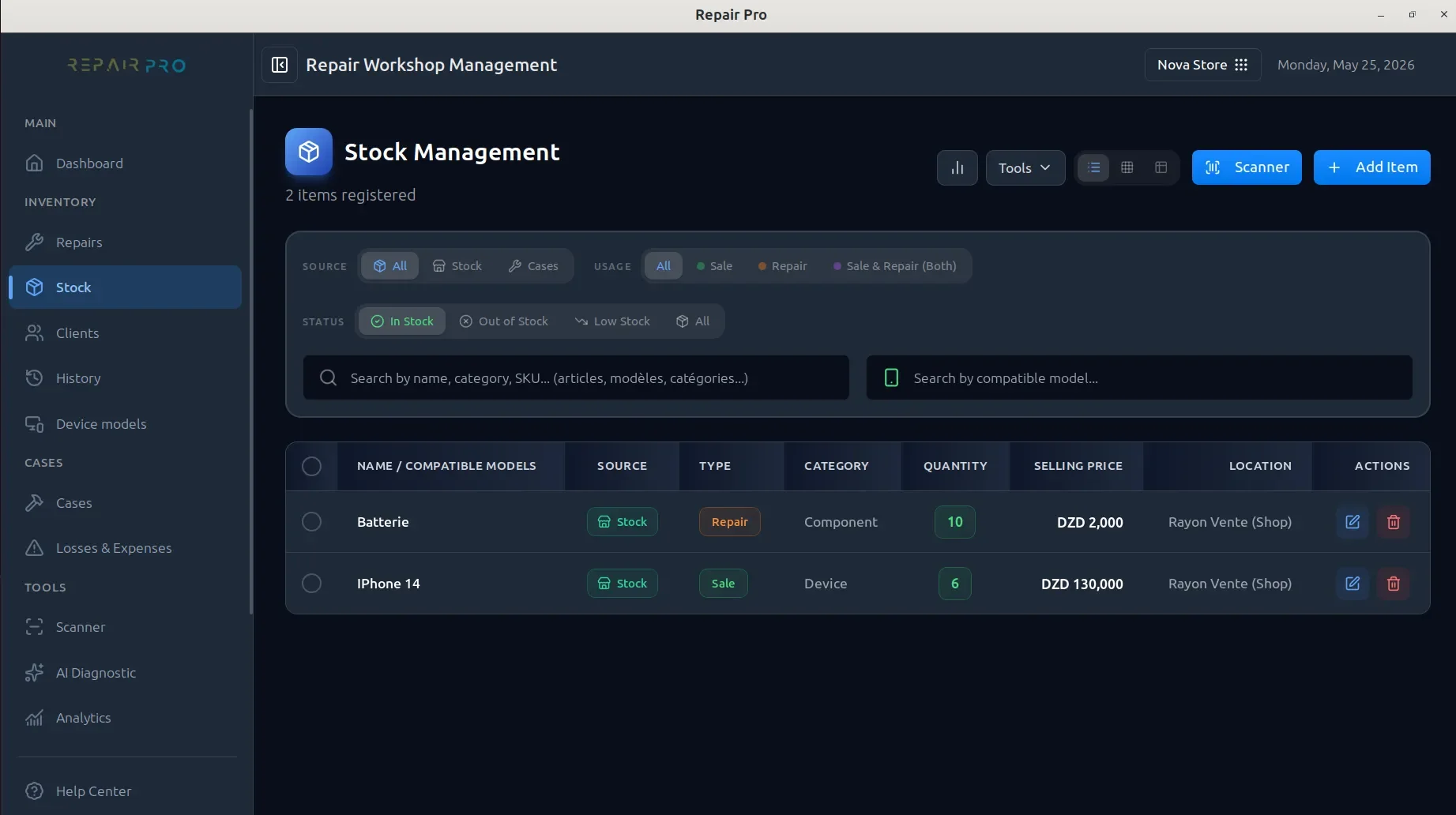Viewport: 1456px width, 815px height.
Task: Click the search magnifier icon
Action: [x=329, y=377]
